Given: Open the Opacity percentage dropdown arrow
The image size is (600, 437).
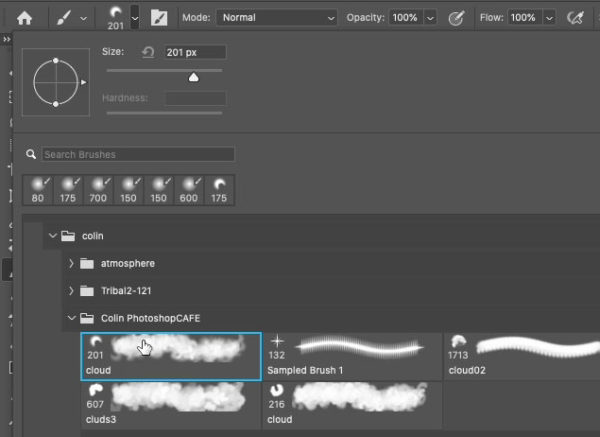Looking at the screenshot, I should click(431, 17).
